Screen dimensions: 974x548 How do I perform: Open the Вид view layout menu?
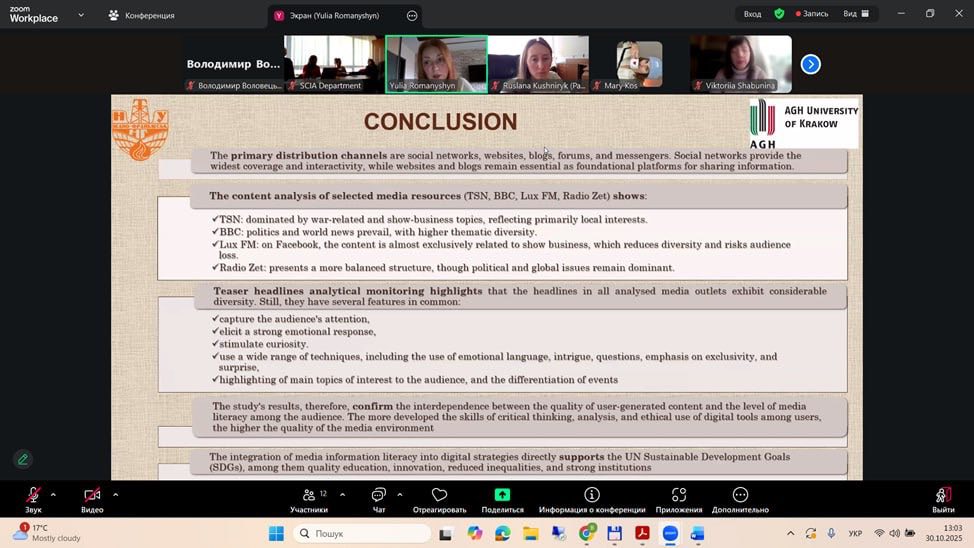pos(856,14)
